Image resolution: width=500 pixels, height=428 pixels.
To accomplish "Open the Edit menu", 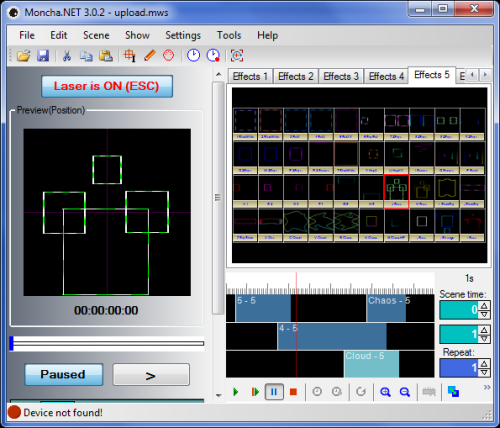I will click(59, 35).
